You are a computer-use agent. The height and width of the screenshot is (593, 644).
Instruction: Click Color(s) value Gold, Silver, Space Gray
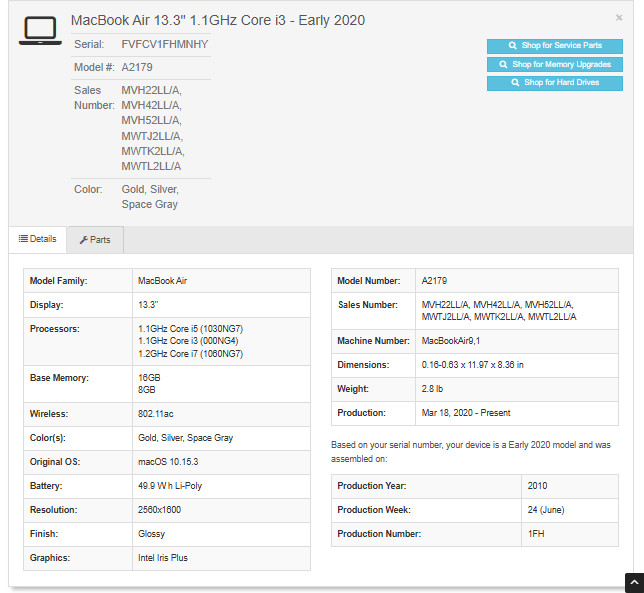[x=185, y=438]
